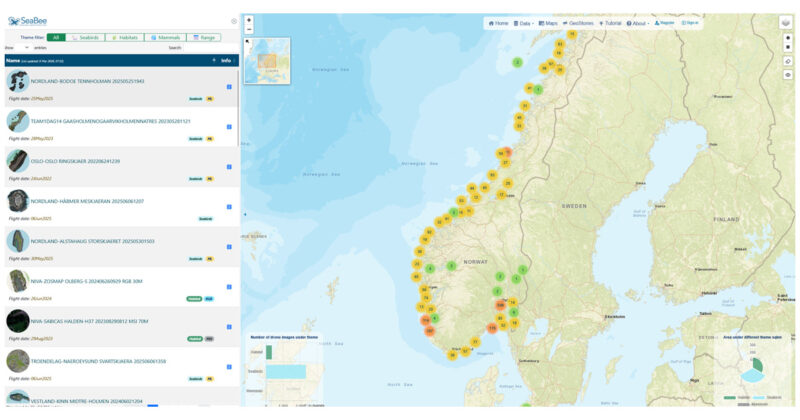
Task: Click the Sign in link
Action: [690, 22]
